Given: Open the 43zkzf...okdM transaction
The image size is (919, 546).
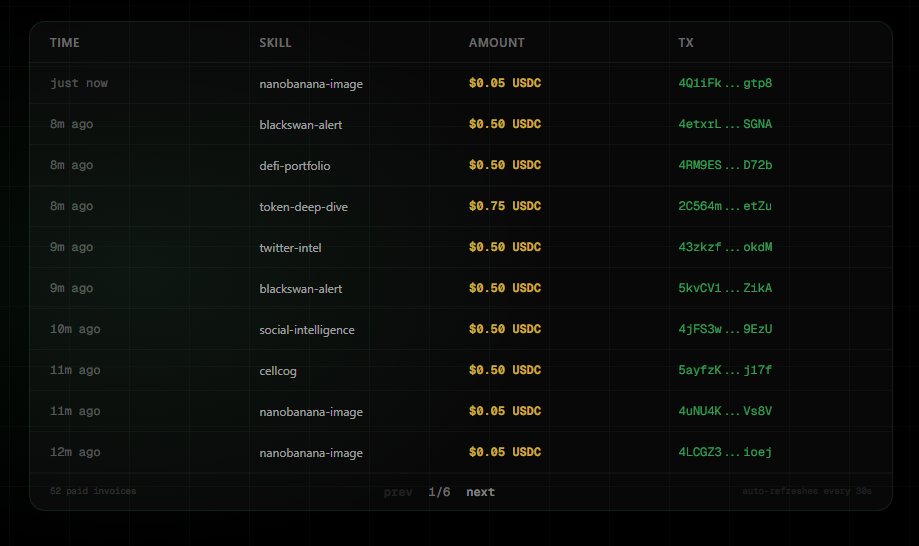Looking at the screenshot, I should (x=725, y=247).
